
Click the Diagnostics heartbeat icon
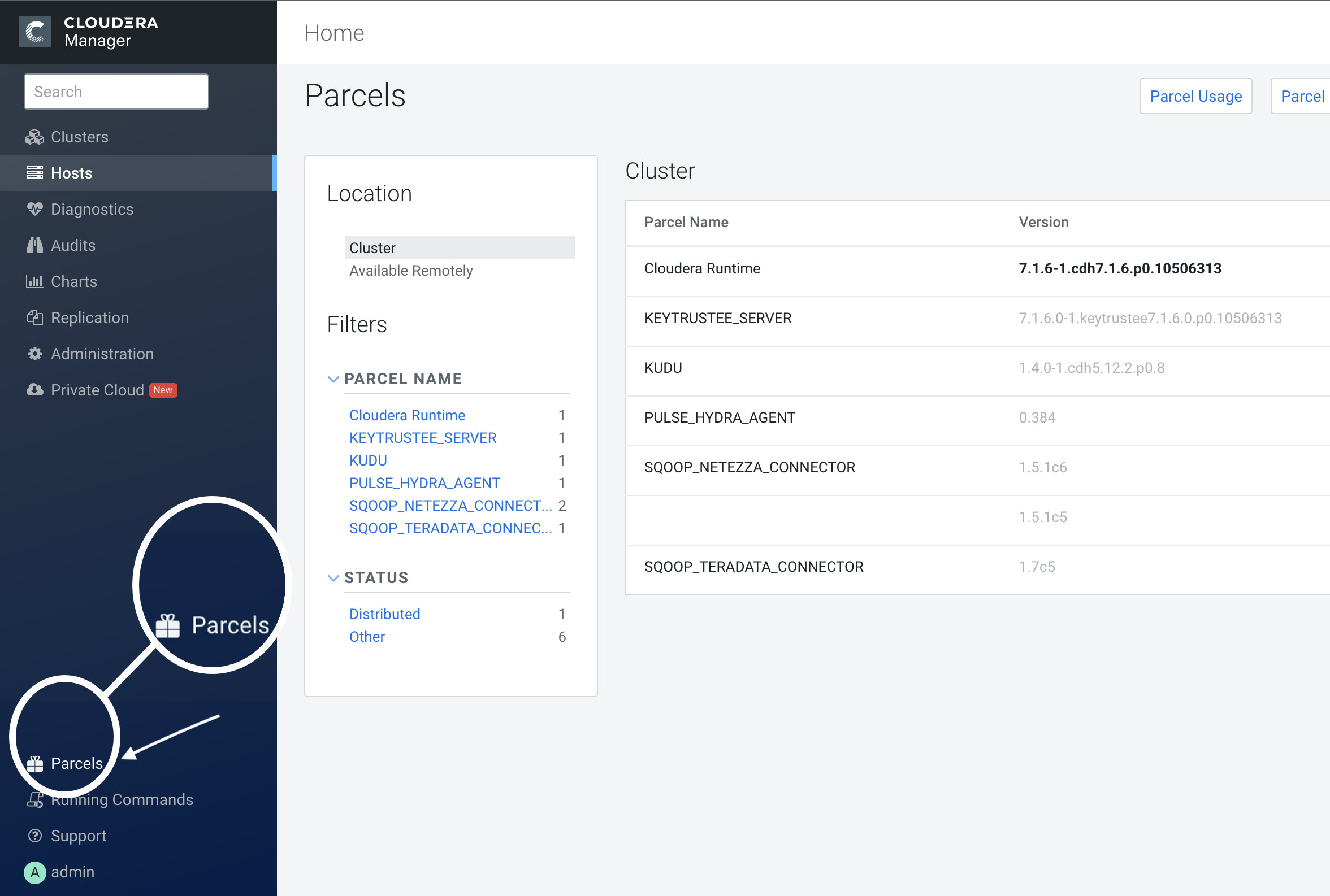[35, 209]
